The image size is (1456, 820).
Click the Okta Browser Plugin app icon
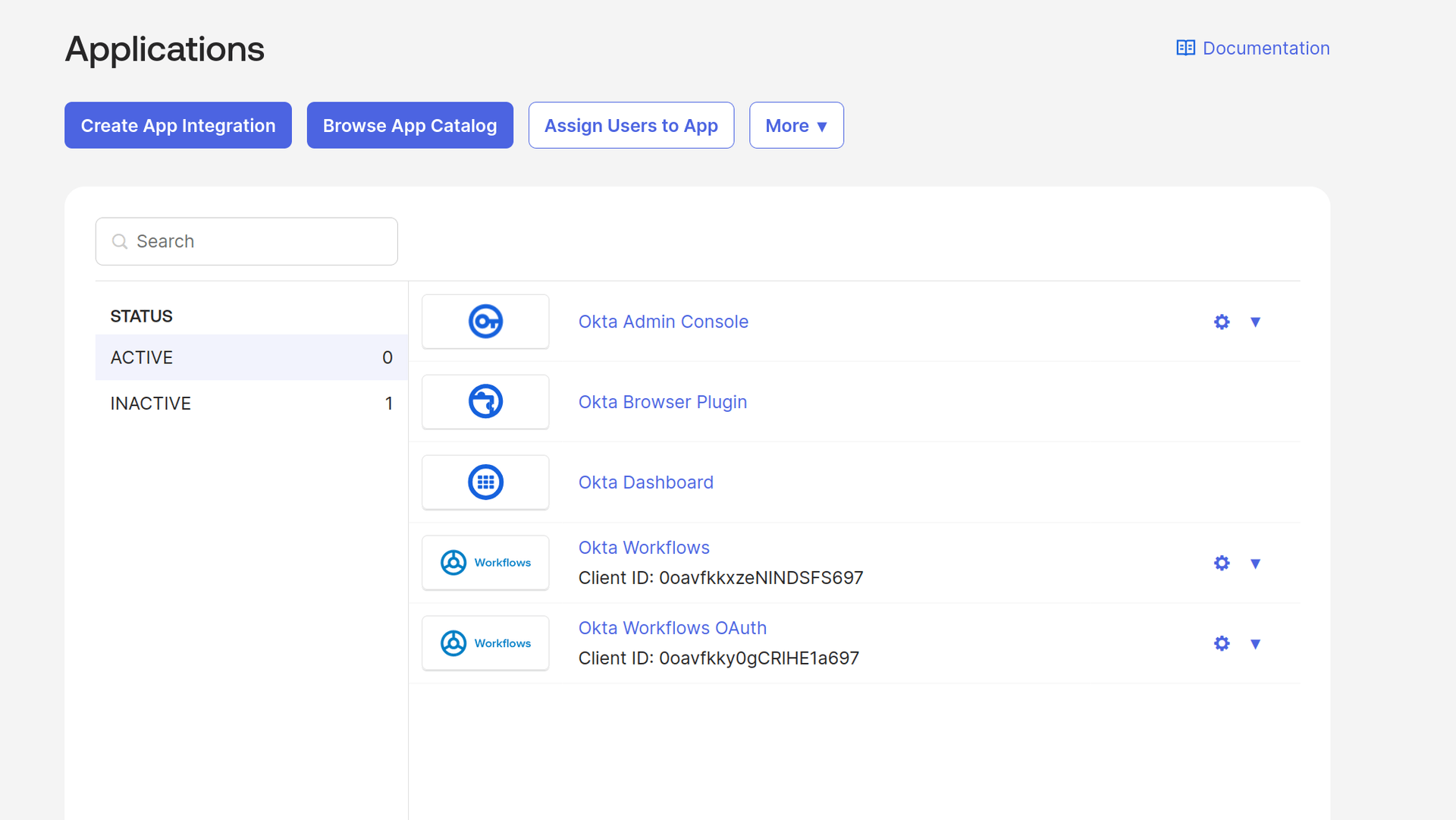click(x=485, y=401)
